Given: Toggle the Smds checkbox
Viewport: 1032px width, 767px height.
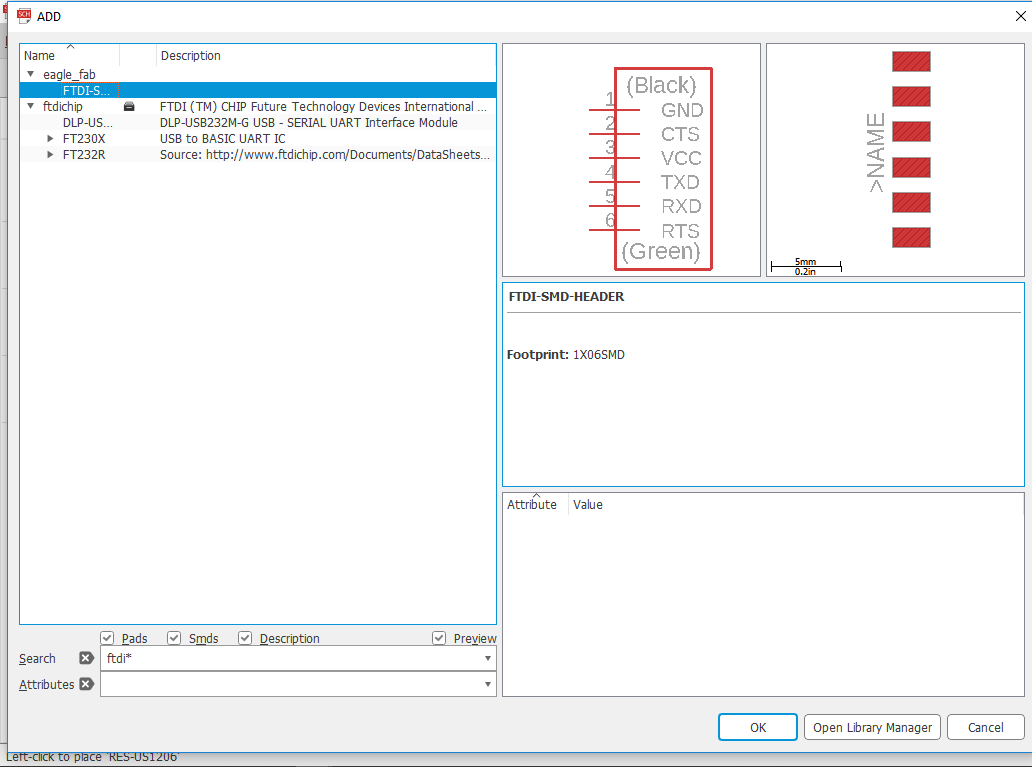Looking at the screenshot, I should click(x=174, y=638).
